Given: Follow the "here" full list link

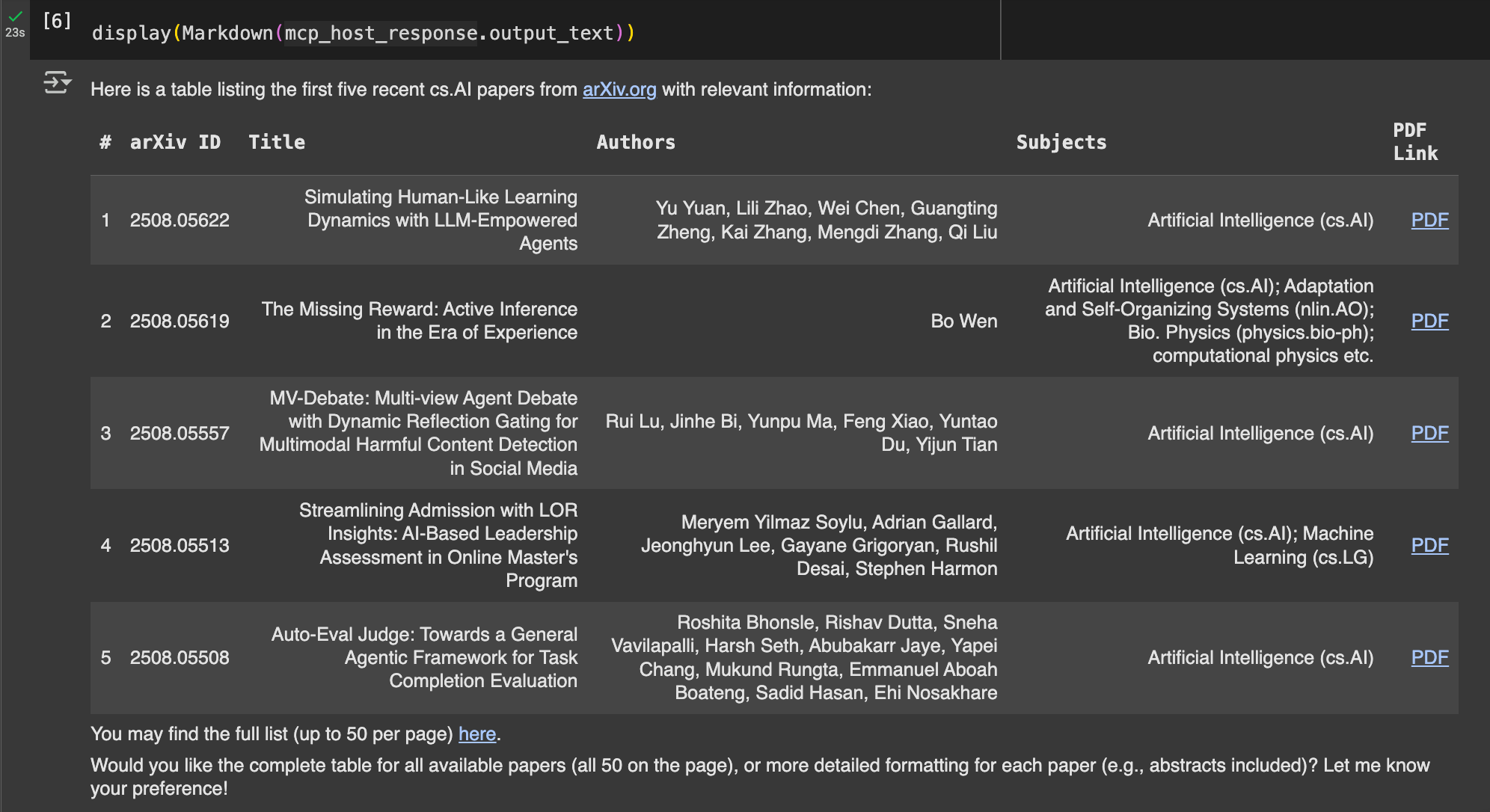Looking at the screenshot, I should tap(477, 733).
